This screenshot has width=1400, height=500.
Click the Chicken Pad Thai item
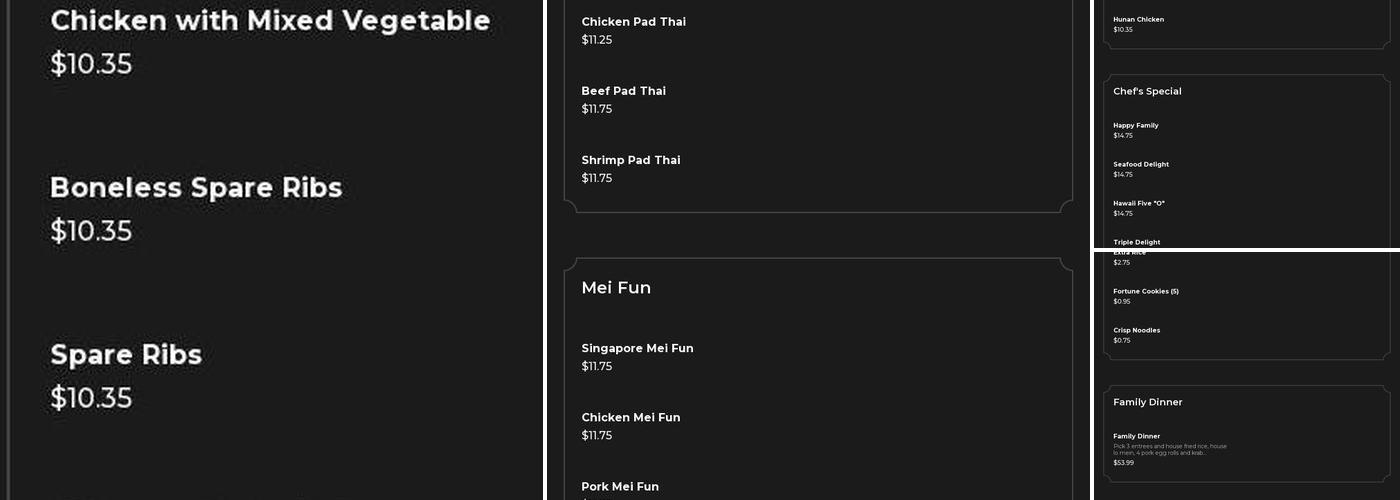point(633,22)
